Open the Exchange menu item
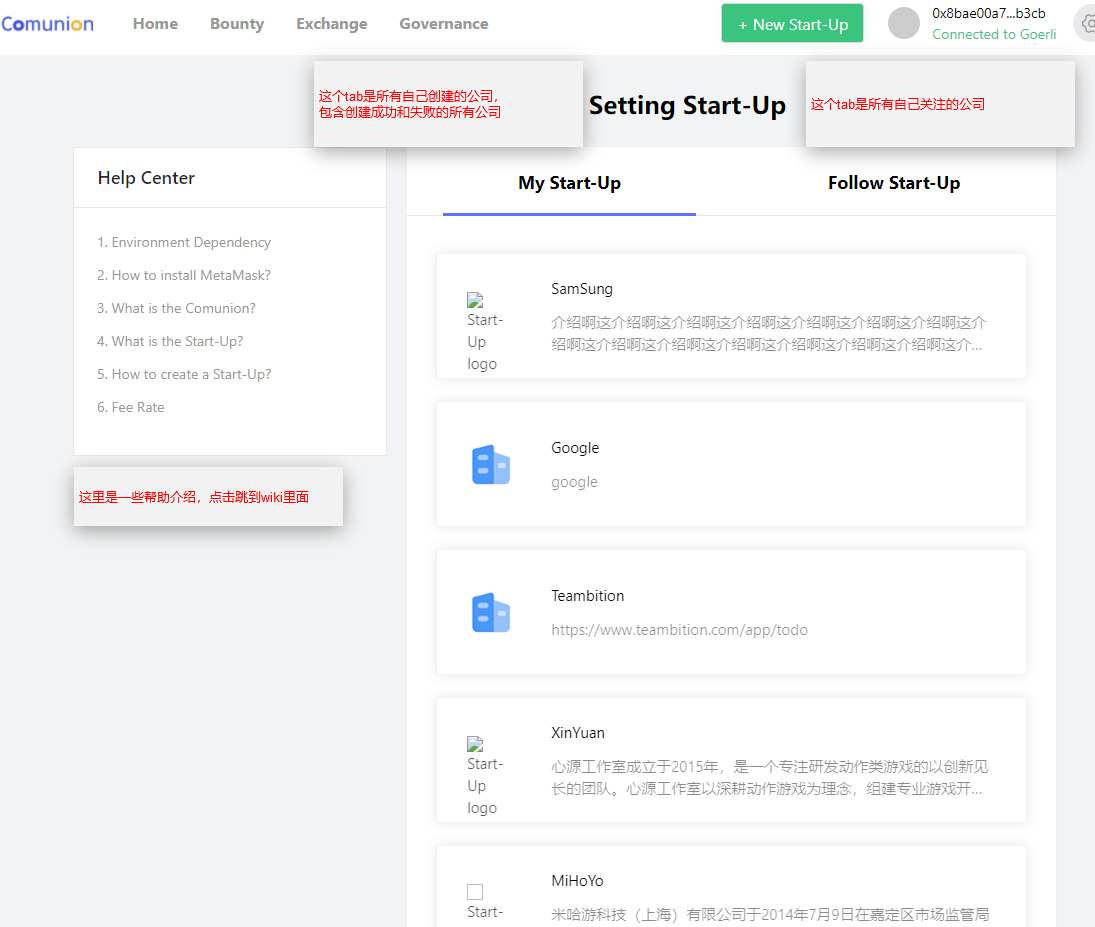The width and height of the screenshot is (1095, 927). 332,24
